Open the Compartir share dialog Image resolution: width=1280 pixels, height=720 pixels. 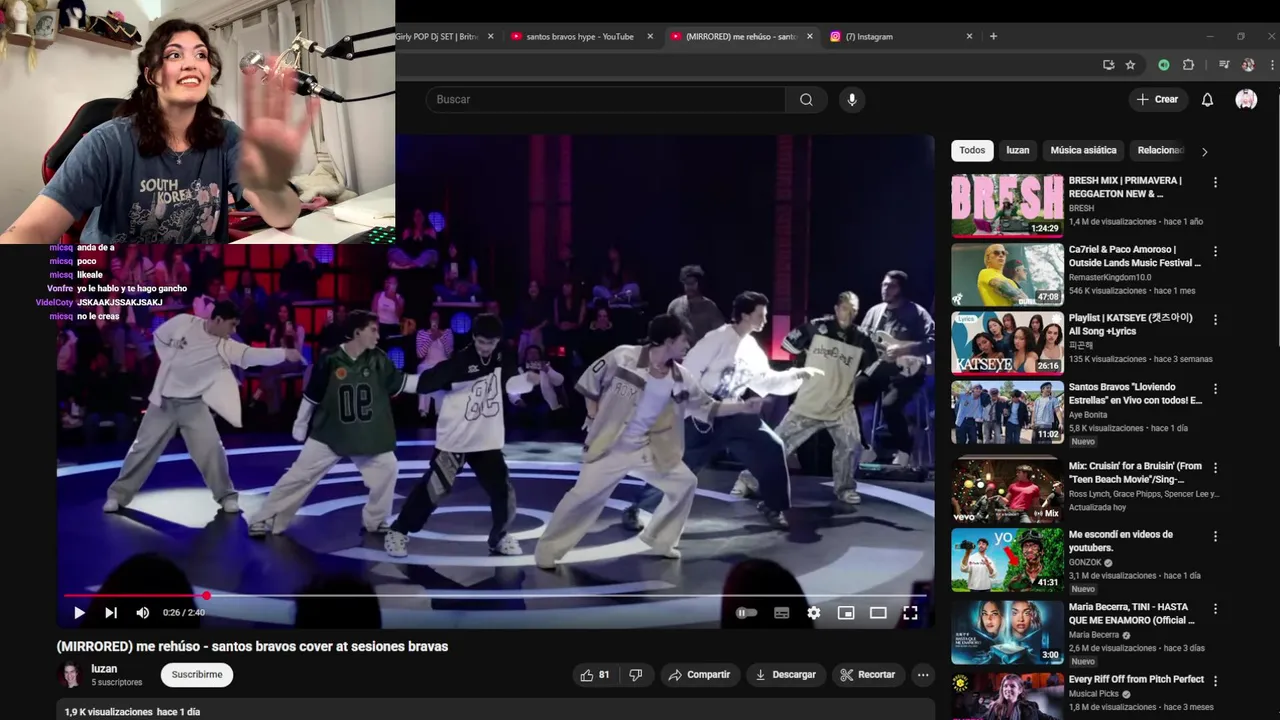click(699, 675)
